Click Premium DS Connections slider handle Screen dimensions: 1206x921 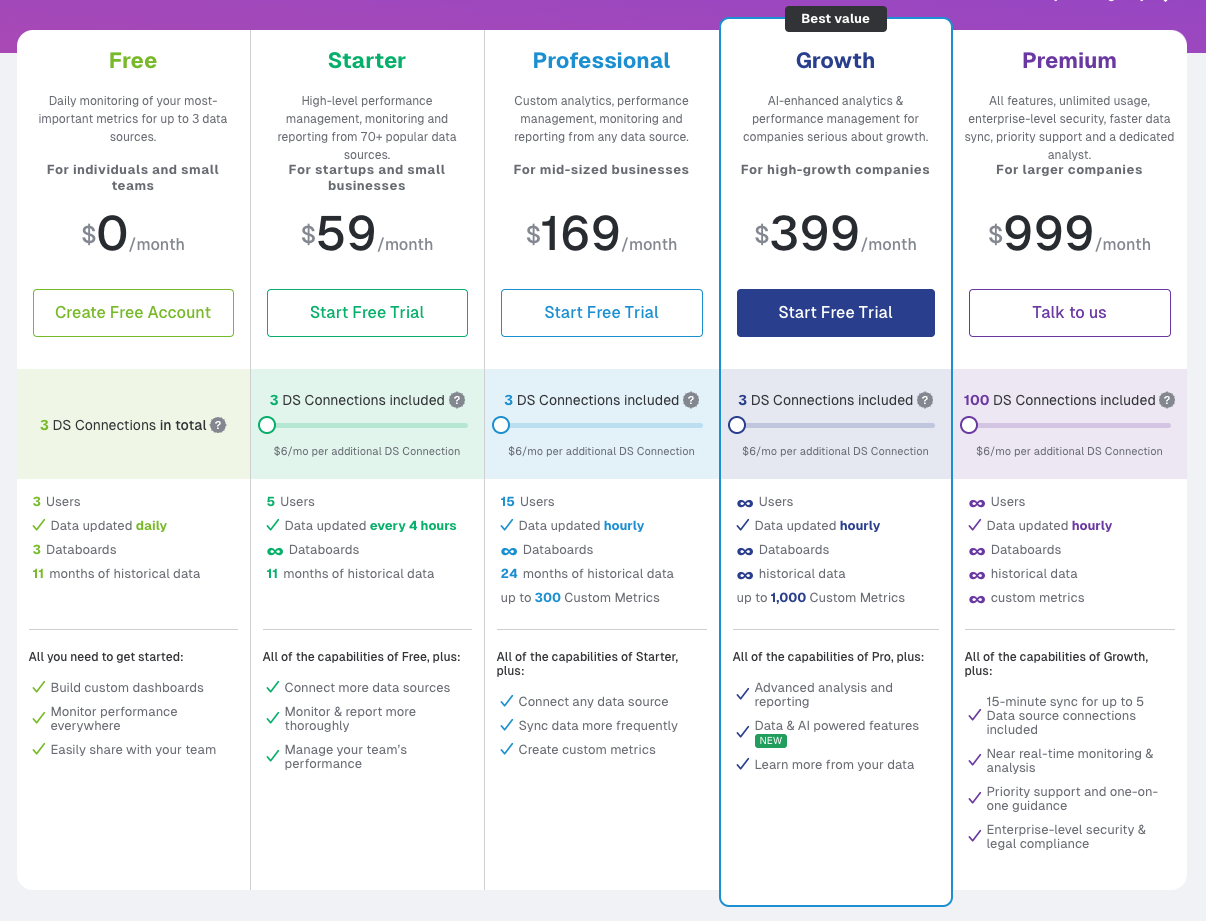(969, 425)
